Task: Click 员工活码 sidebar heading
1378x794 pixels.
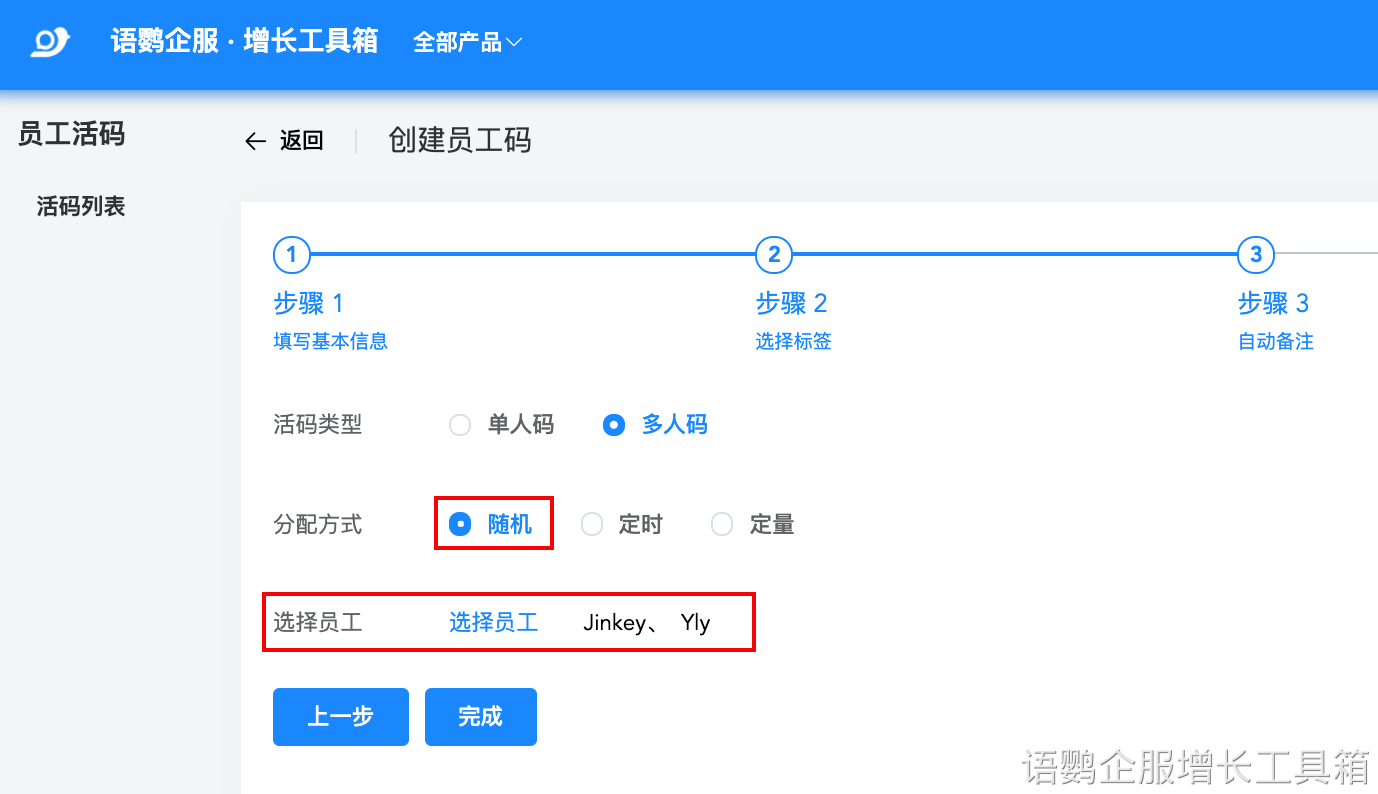Action: click(72, 134)
